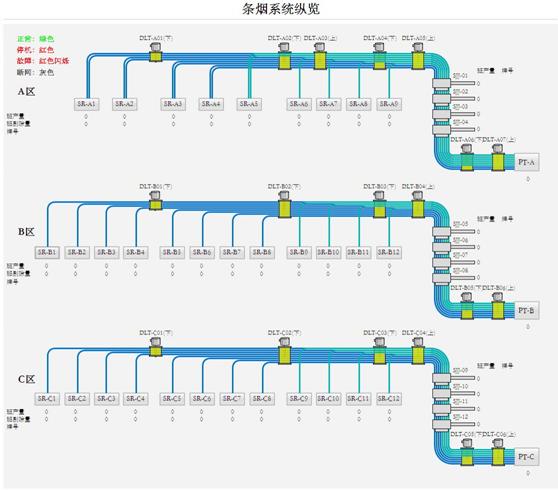
Task: Inspect the DLT-C02(下) lifter in C区
Action: pos(284,351)
